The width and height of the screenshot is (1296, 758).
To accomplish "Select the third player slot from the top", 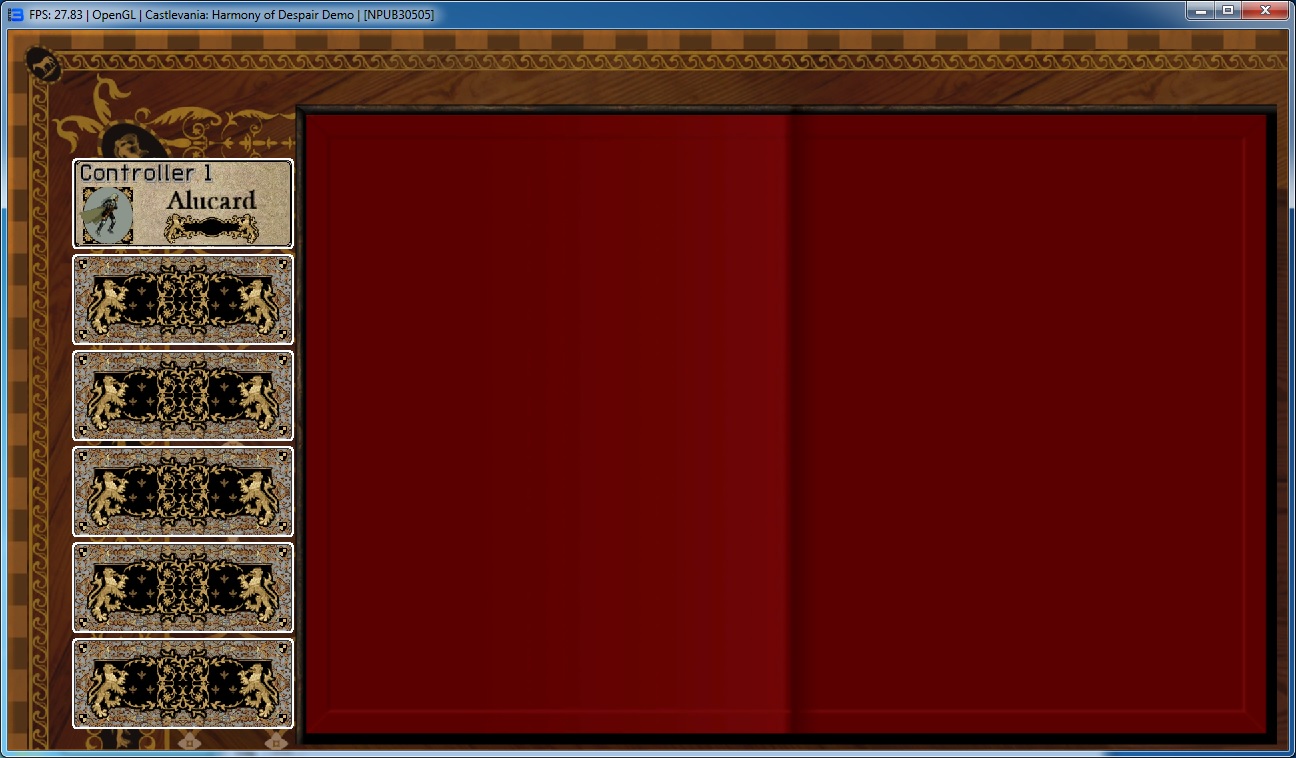I will [183, 396].
